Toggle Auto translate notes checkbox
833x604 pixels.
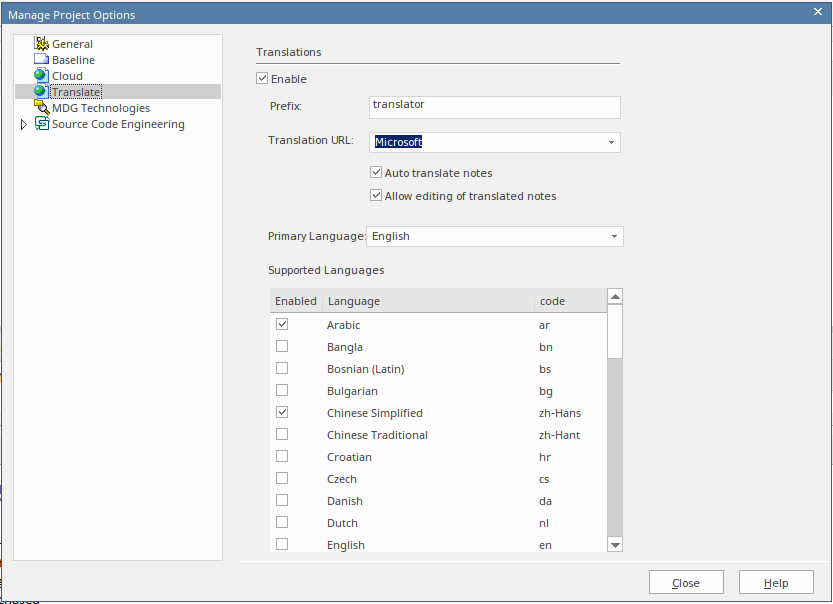point(377,173)
